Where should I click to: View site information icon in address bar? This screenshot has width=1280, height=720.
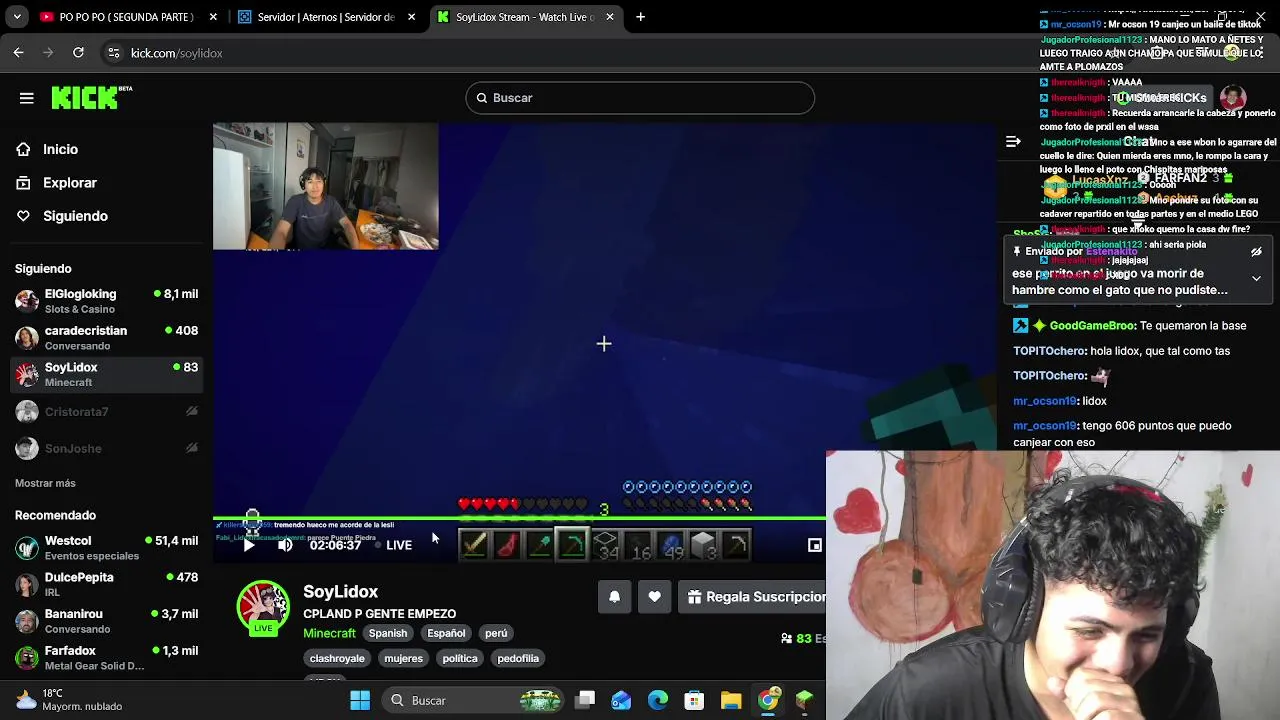(x=114, y=53)
